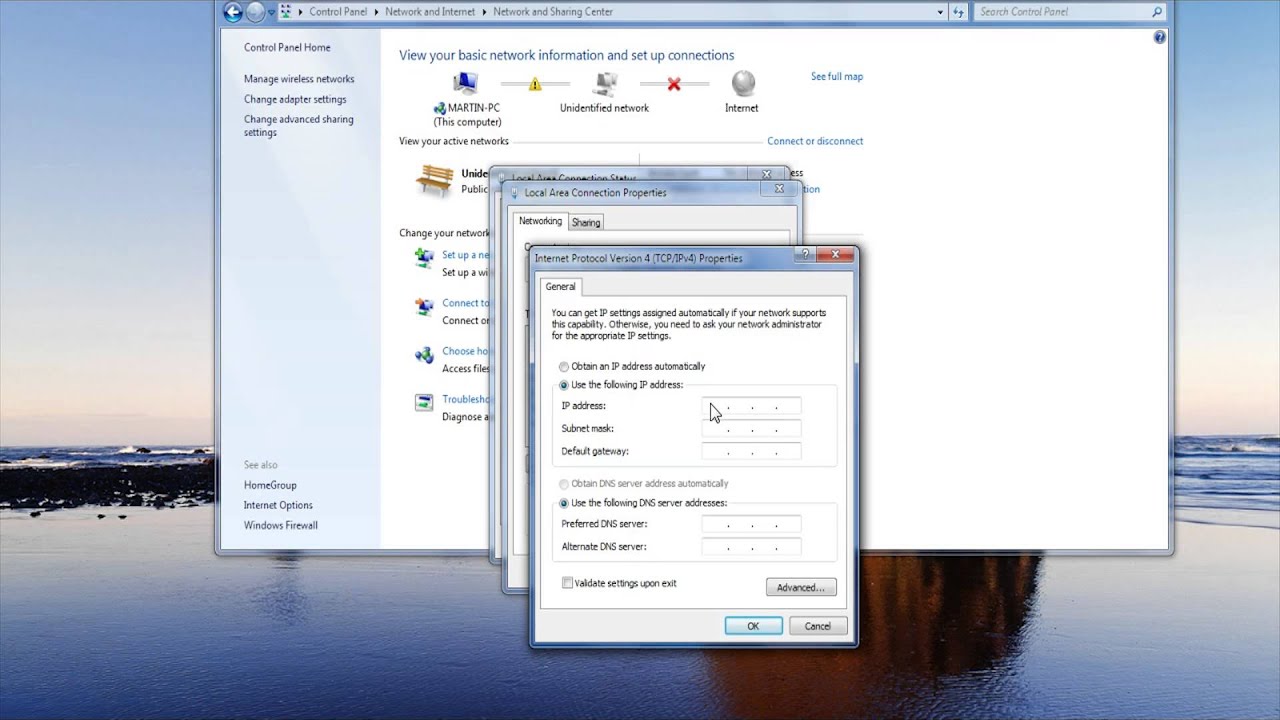Click Network and Internet breadcrumb
Viewport: 1280px width, 720px height.
point(430,12)
